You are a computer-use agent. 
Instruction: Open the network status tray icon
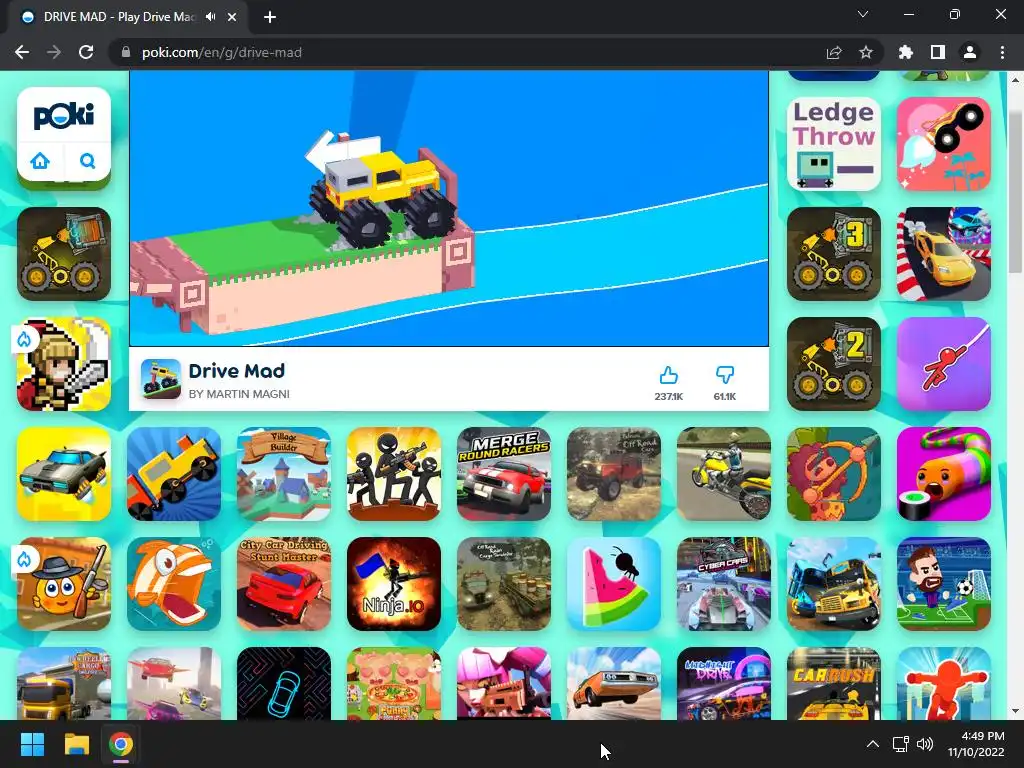pos(901,744)
